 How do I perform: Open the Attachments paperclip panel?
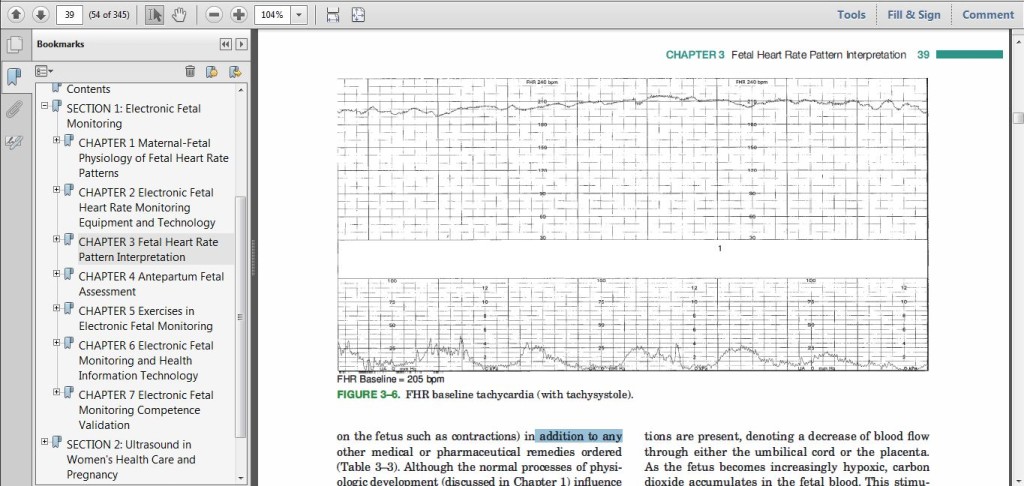pyautogui.click(x=14, y=109)
